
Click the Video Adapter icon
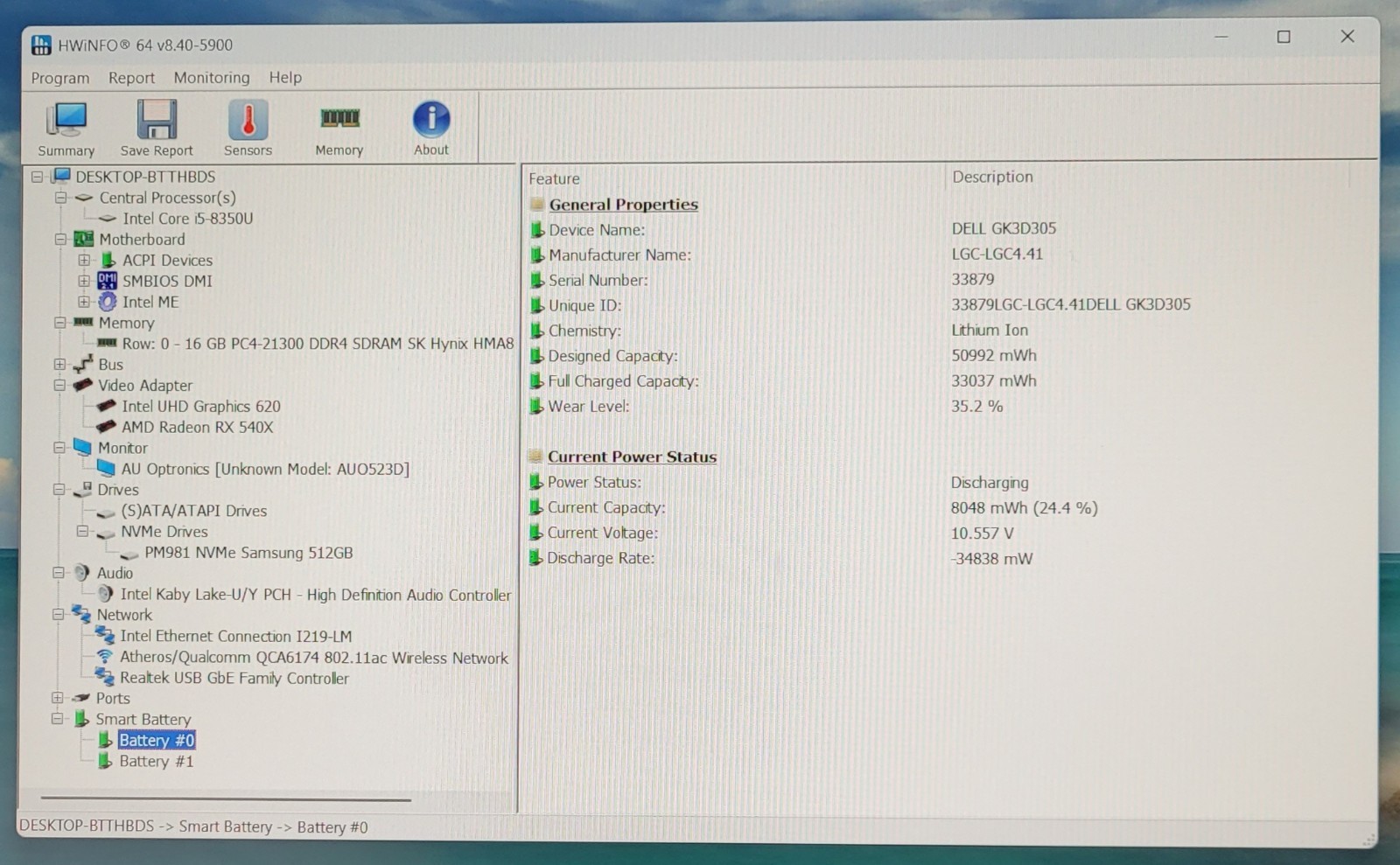tap(83, 385)
